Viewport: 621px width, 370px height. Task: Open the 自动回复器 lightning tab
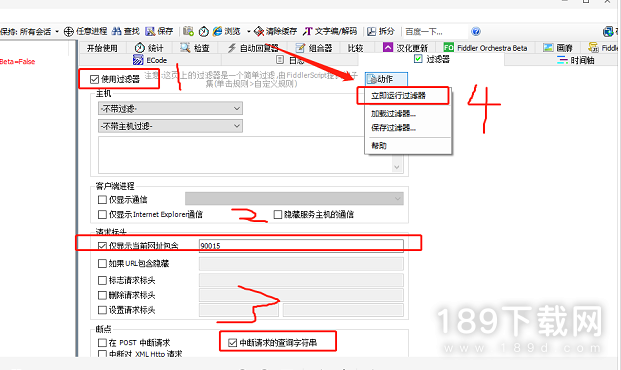(253, 48)
